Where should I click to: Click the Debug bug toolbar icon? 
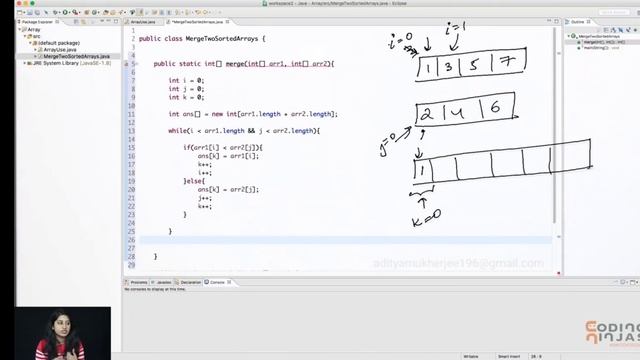(55, 13)
